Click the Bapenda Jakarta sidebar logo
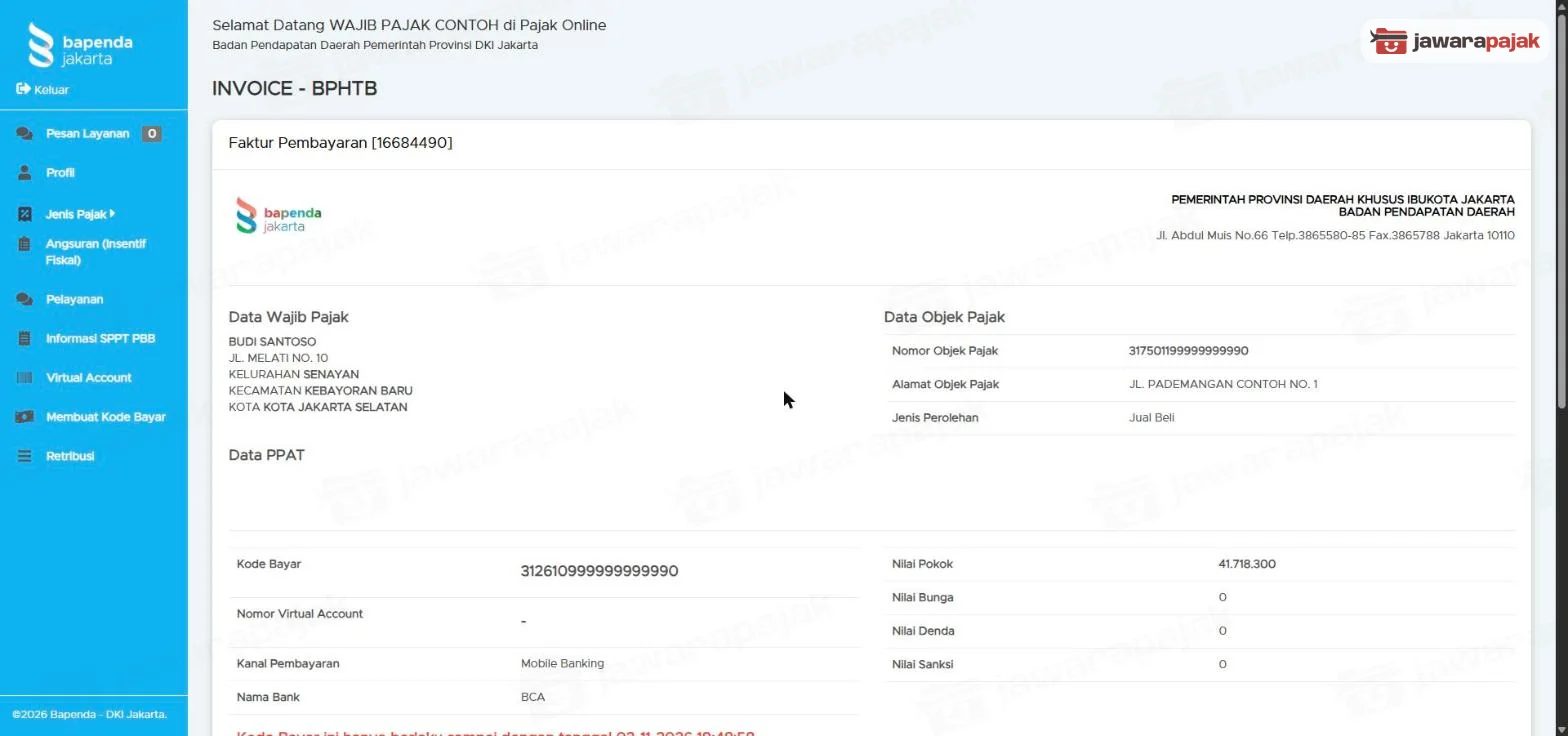 click(80, 45)
